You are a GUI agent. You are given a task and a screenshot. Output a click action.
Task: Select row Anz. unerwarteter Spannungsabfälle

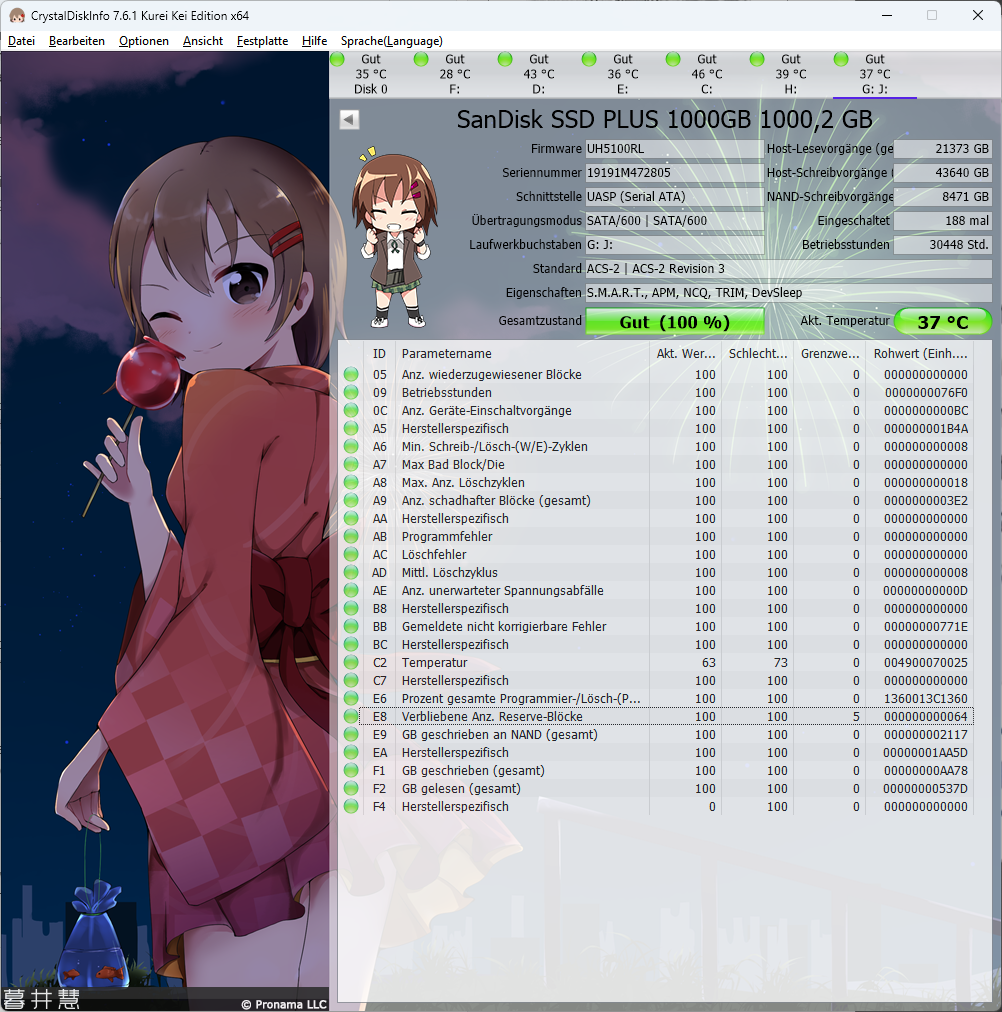pos(656,591)
